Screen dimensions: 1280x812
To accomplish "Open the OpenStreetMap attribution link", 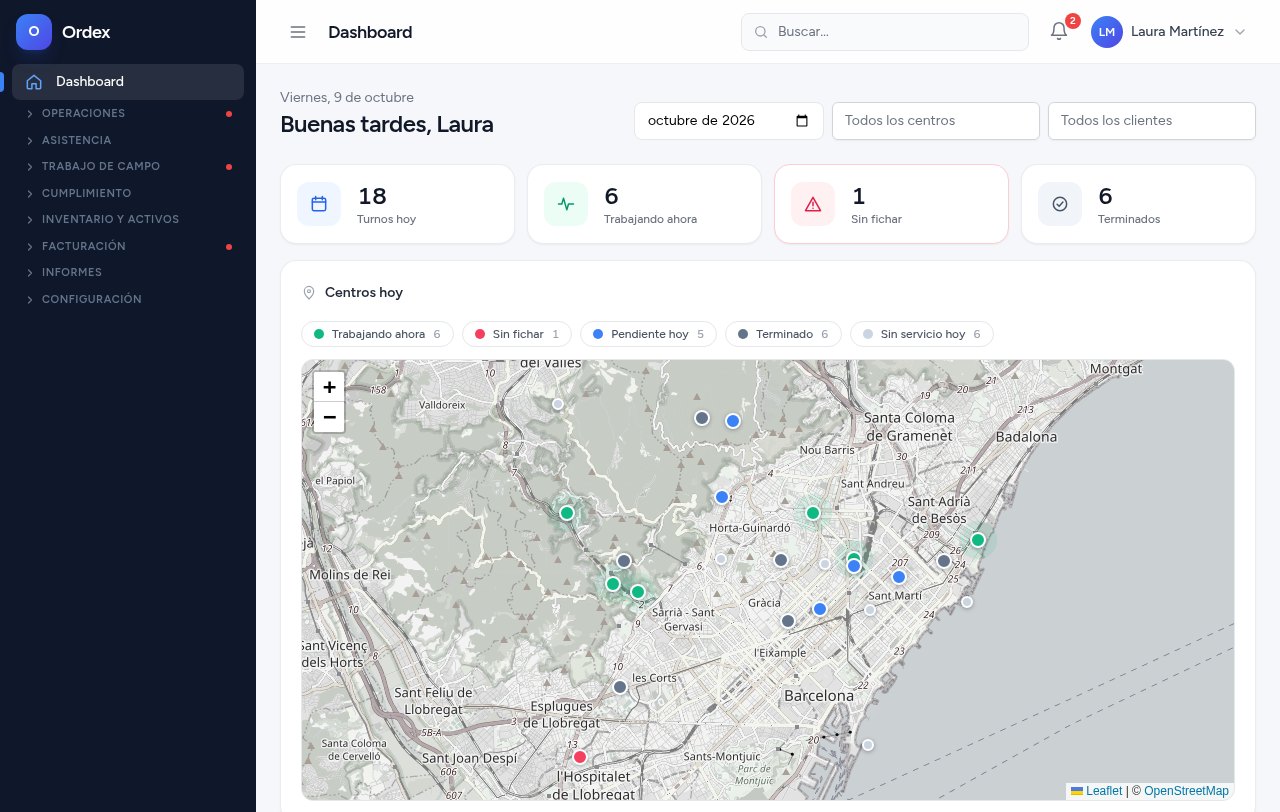I will click(x=1186, y=791).
